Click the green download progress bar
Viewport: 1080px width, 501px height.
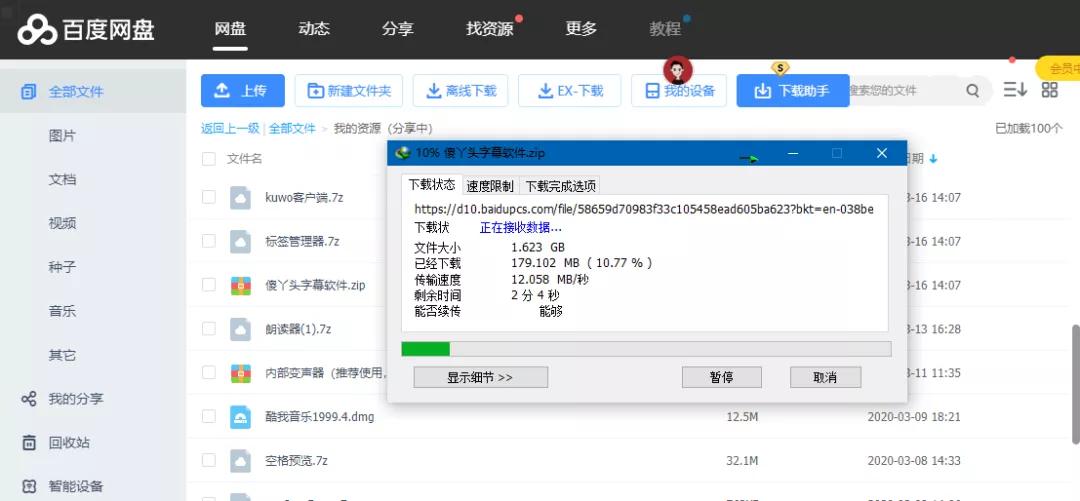coord(426,349)
